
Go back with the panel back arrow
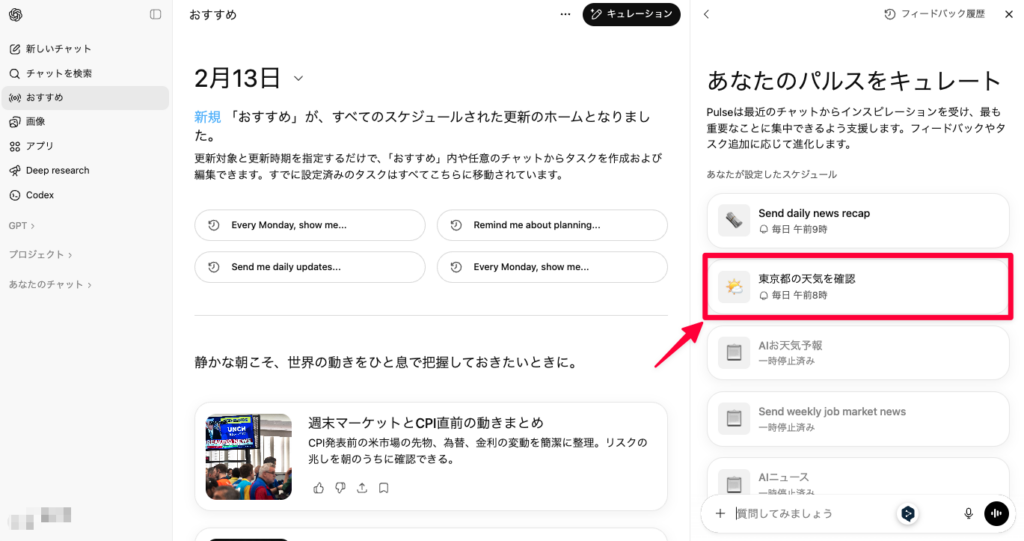[x=707, y=14]
